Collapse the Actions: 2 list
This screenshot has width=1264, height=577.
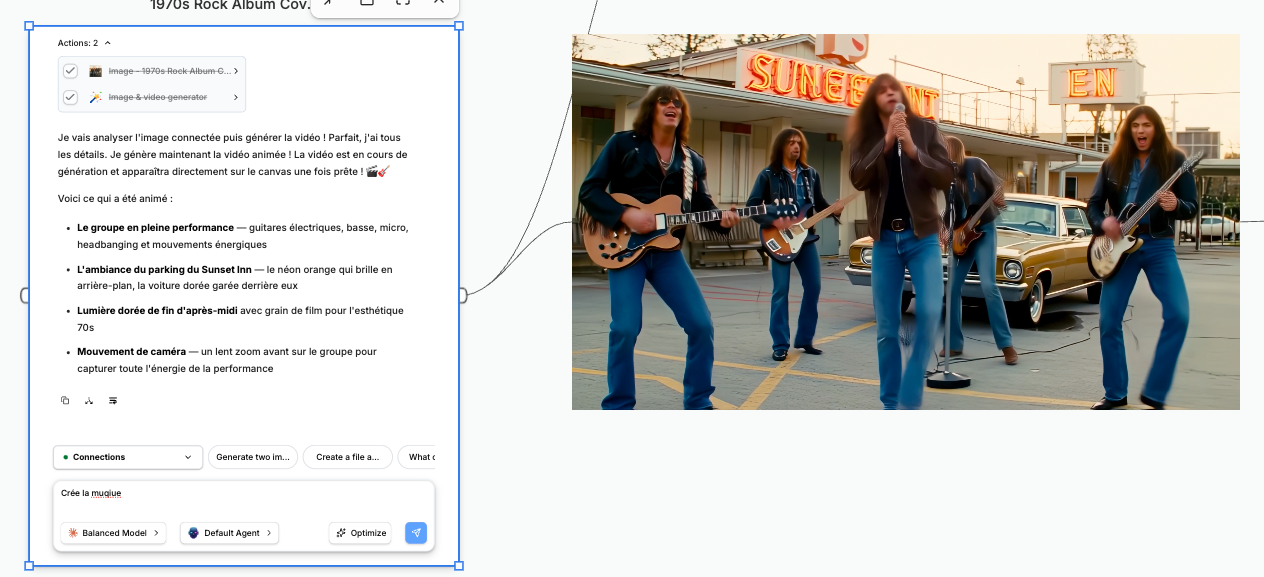pos(107,43)
